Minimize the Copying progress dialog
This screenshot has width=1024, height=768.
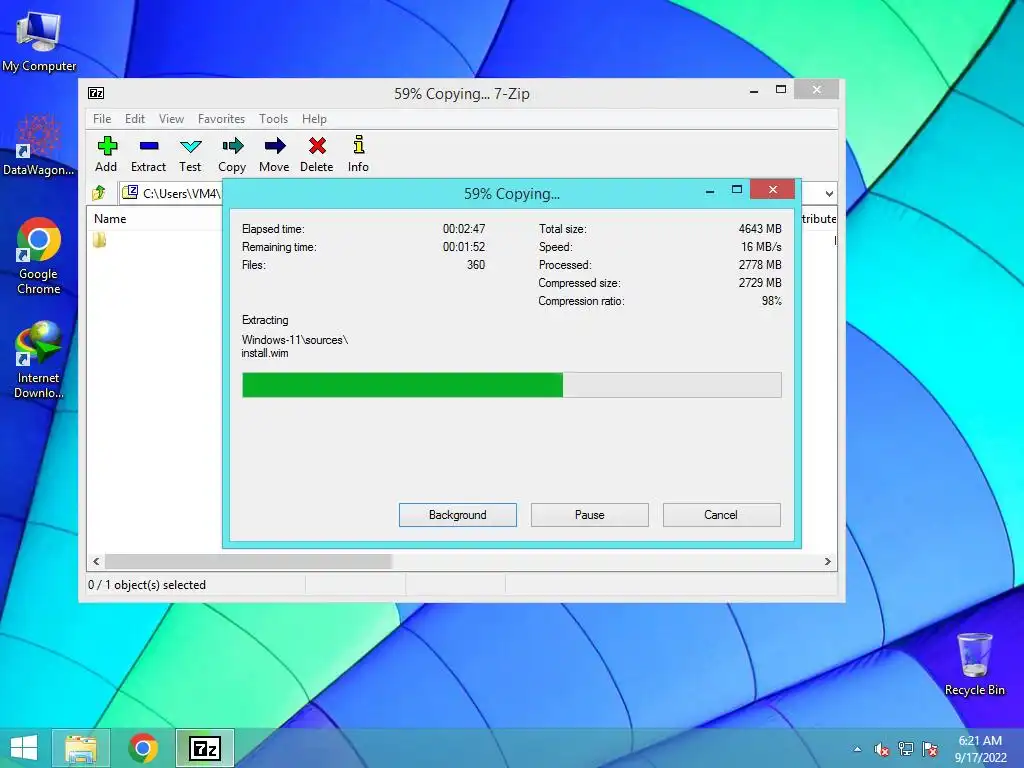pyautogui.click(x=710, y=191)
